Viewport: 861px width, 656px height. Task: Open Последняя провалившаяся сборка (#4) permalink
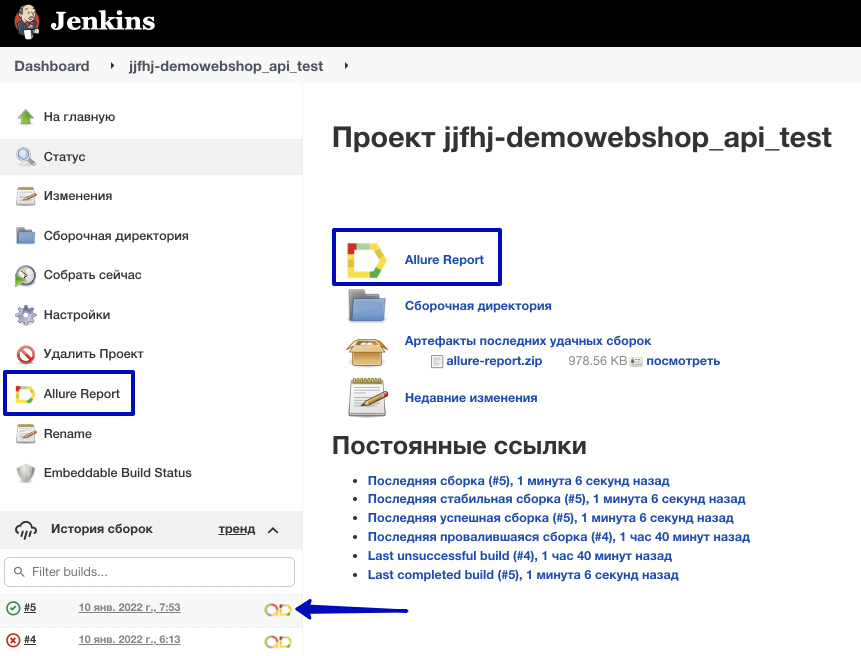click(x=558, y=537)
